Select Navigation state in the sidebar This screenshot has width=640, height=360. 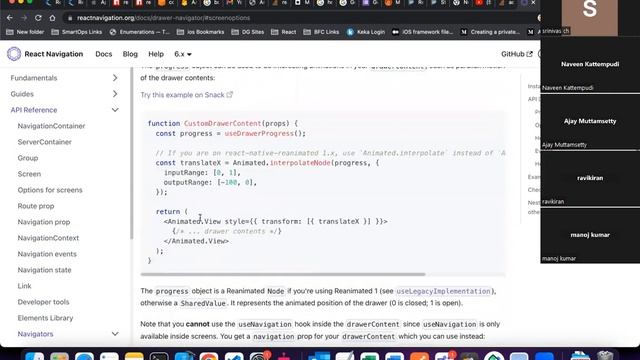(x=44, y=270)
